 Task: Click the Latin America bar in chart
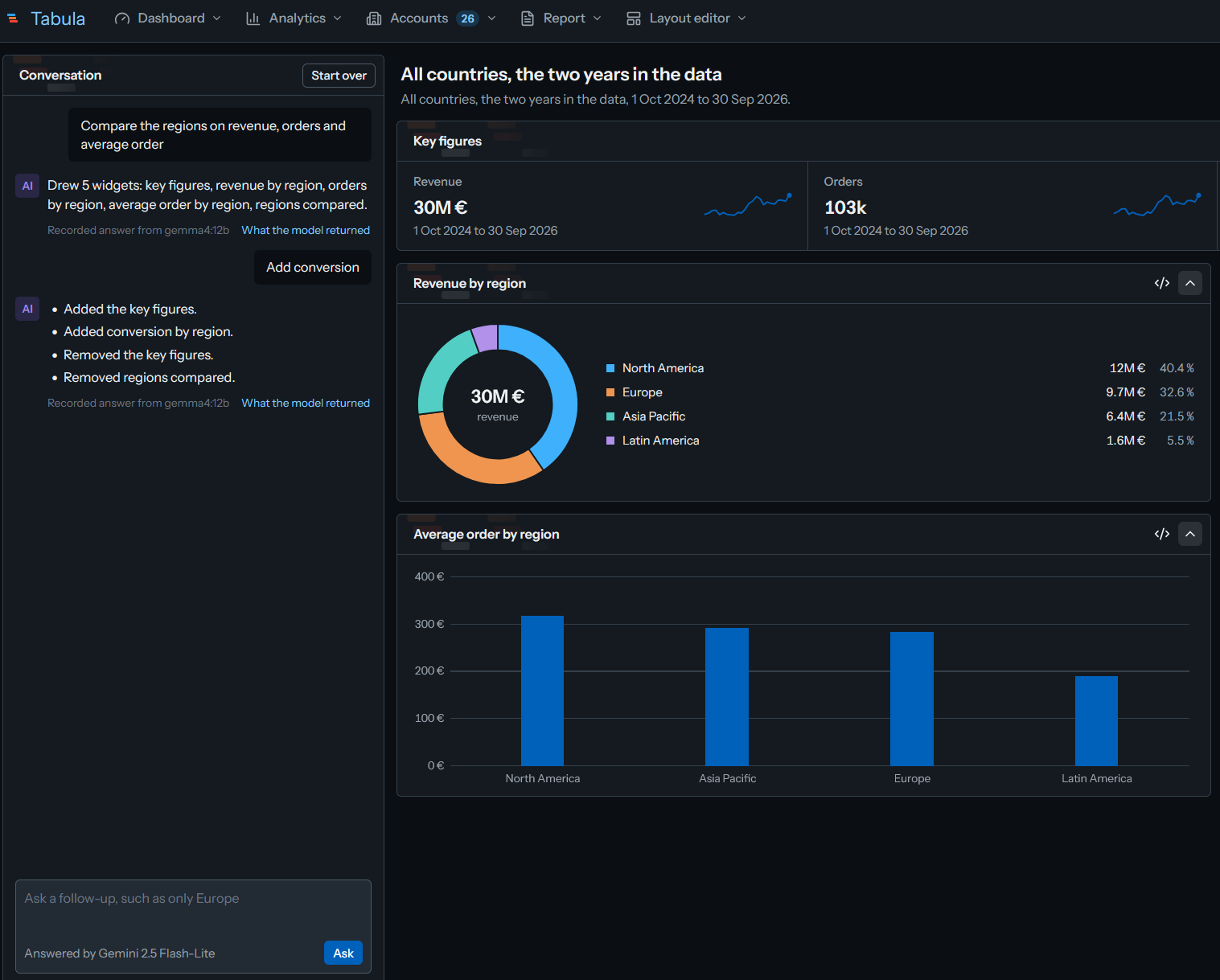coord(1096,720)
